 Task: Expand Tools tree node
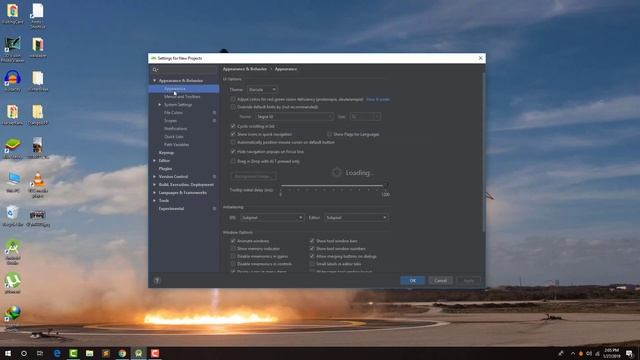point(154,201)
